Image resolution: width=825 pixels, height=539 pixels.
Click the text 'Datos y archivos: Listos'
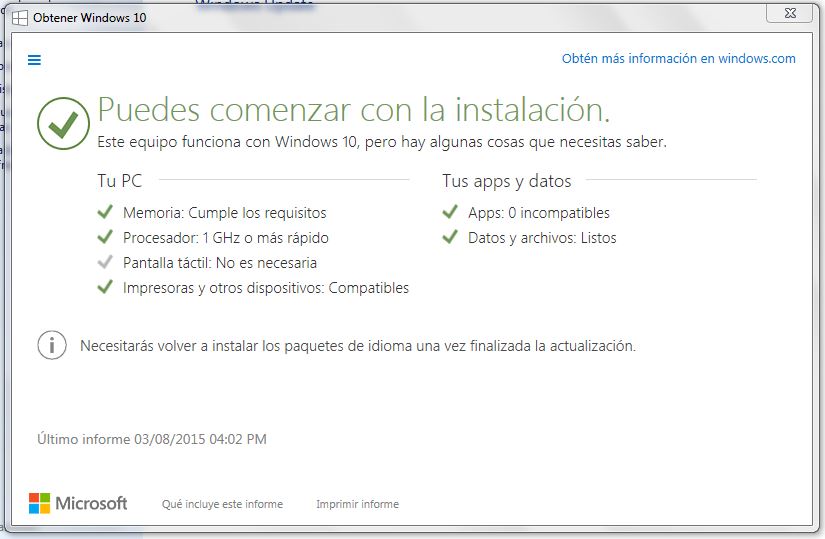(542, 238)
